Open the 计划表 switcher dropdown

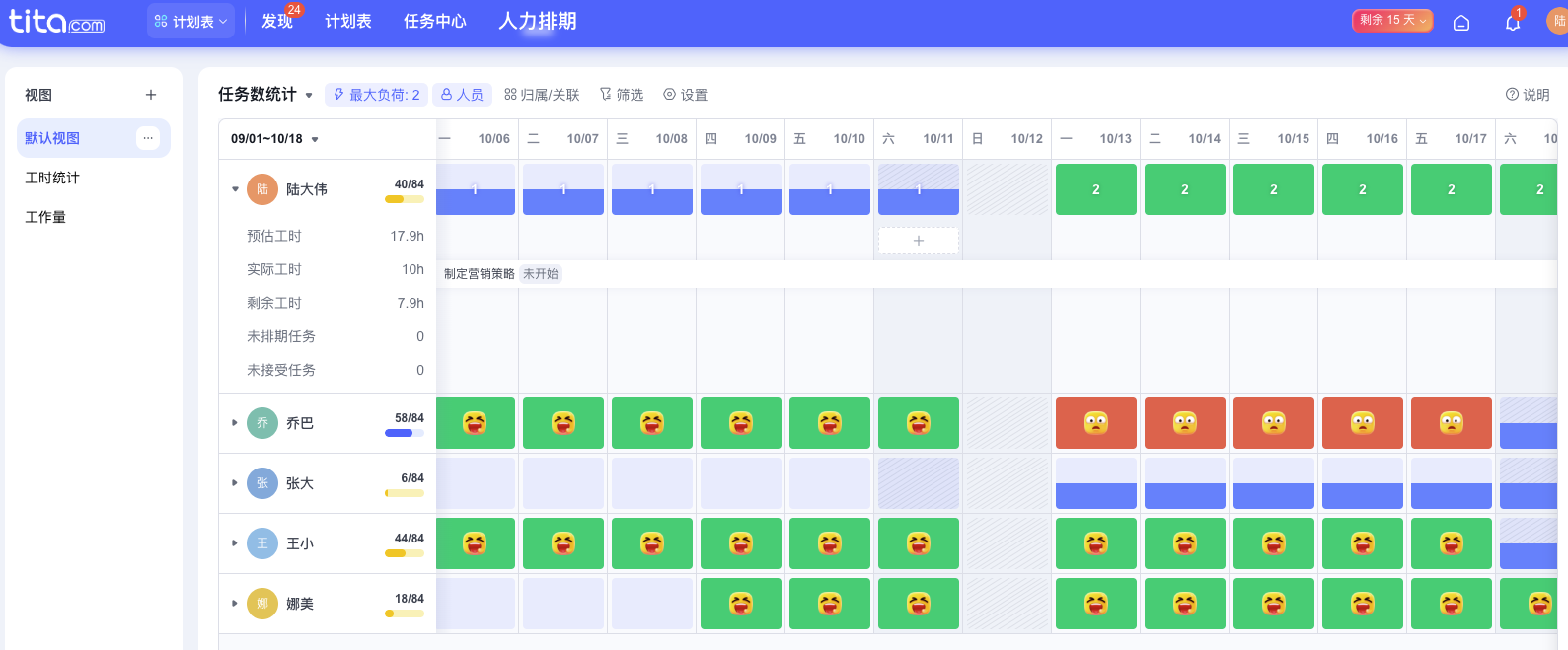tap(191, 21)
